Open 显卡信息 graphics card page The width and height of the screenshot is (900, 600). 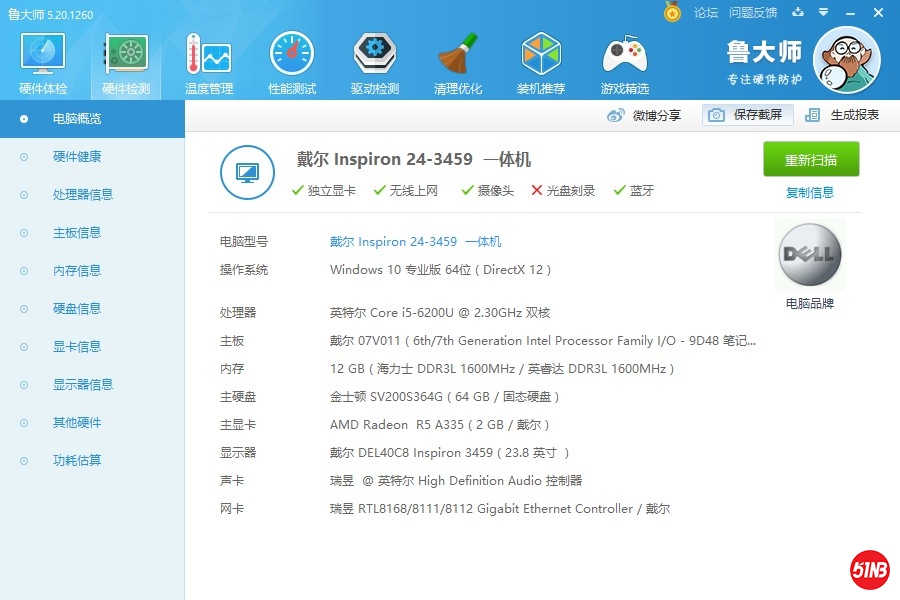click(x=77, y=347)
